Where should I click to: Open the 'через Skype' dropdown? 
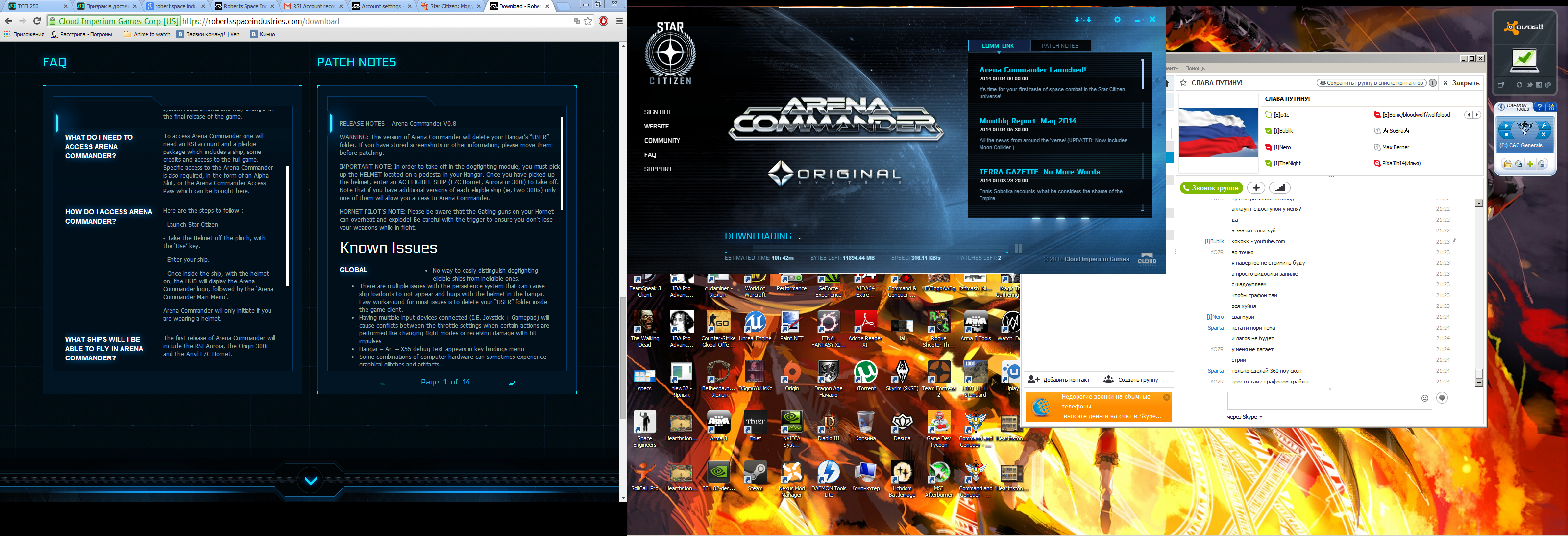tap(1245, 417)
